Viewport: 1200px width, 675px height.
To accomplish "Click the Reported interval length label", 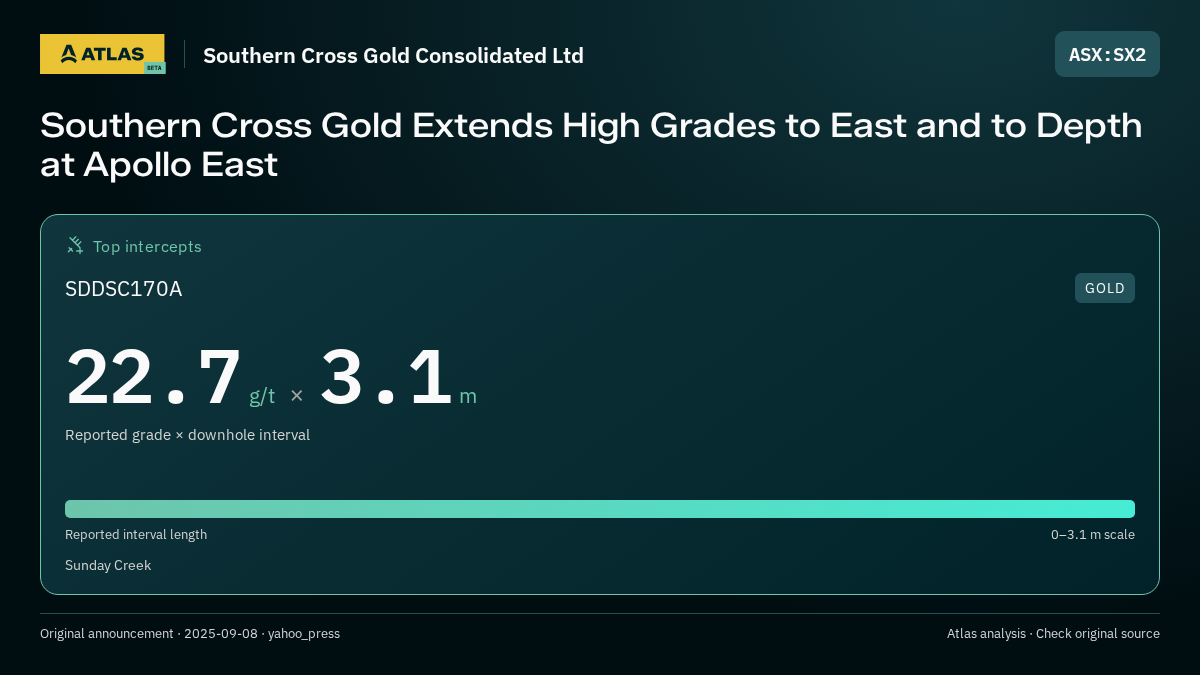I will tap(136, 535).
